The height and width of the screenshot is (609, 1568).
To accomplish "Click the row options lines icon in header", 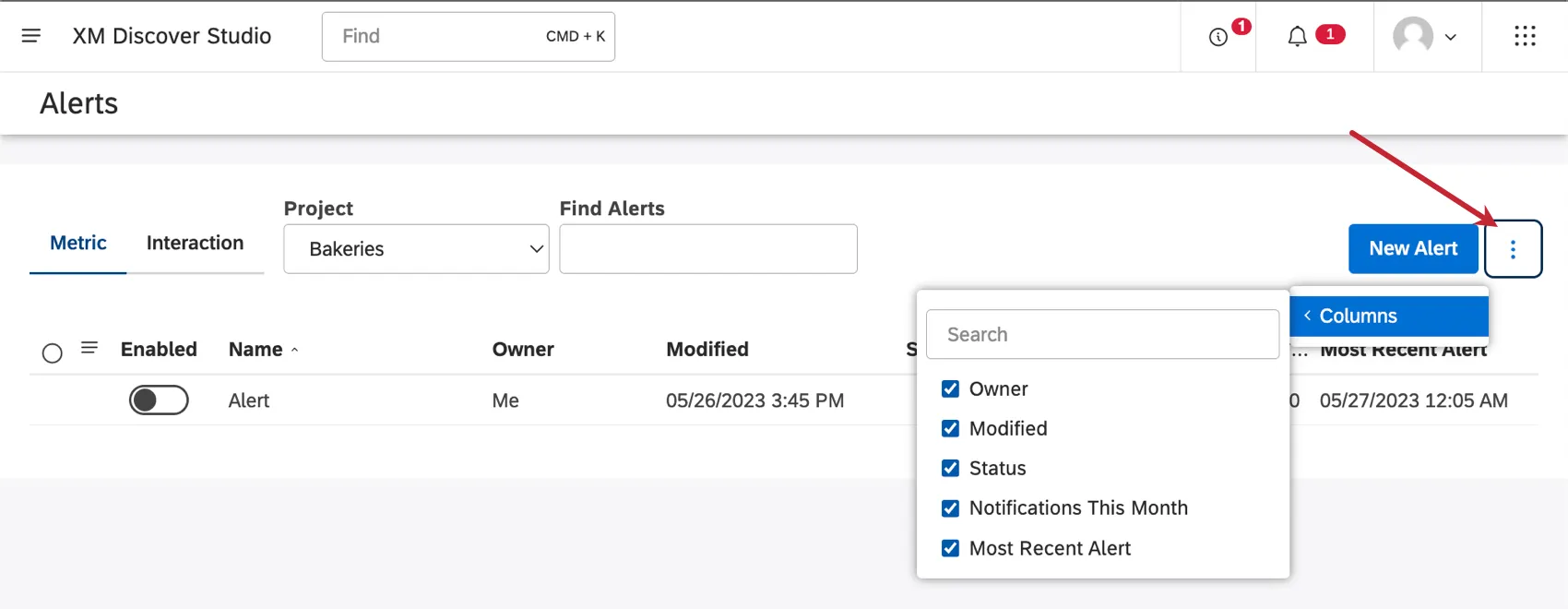I will point(89,348).
